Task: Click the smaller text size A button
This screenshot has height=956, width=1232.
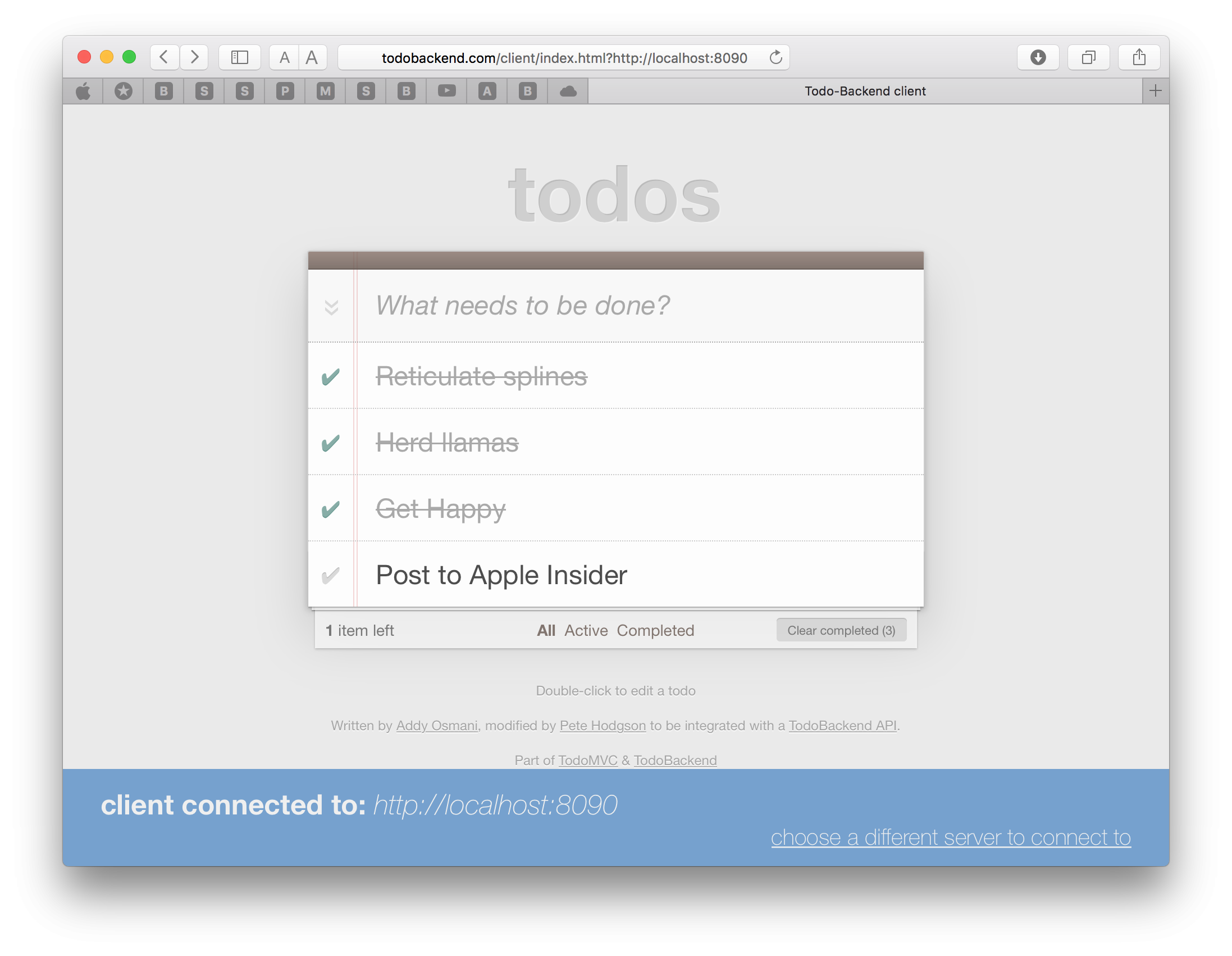Action: pyautogui.click(x=284, y=57)
